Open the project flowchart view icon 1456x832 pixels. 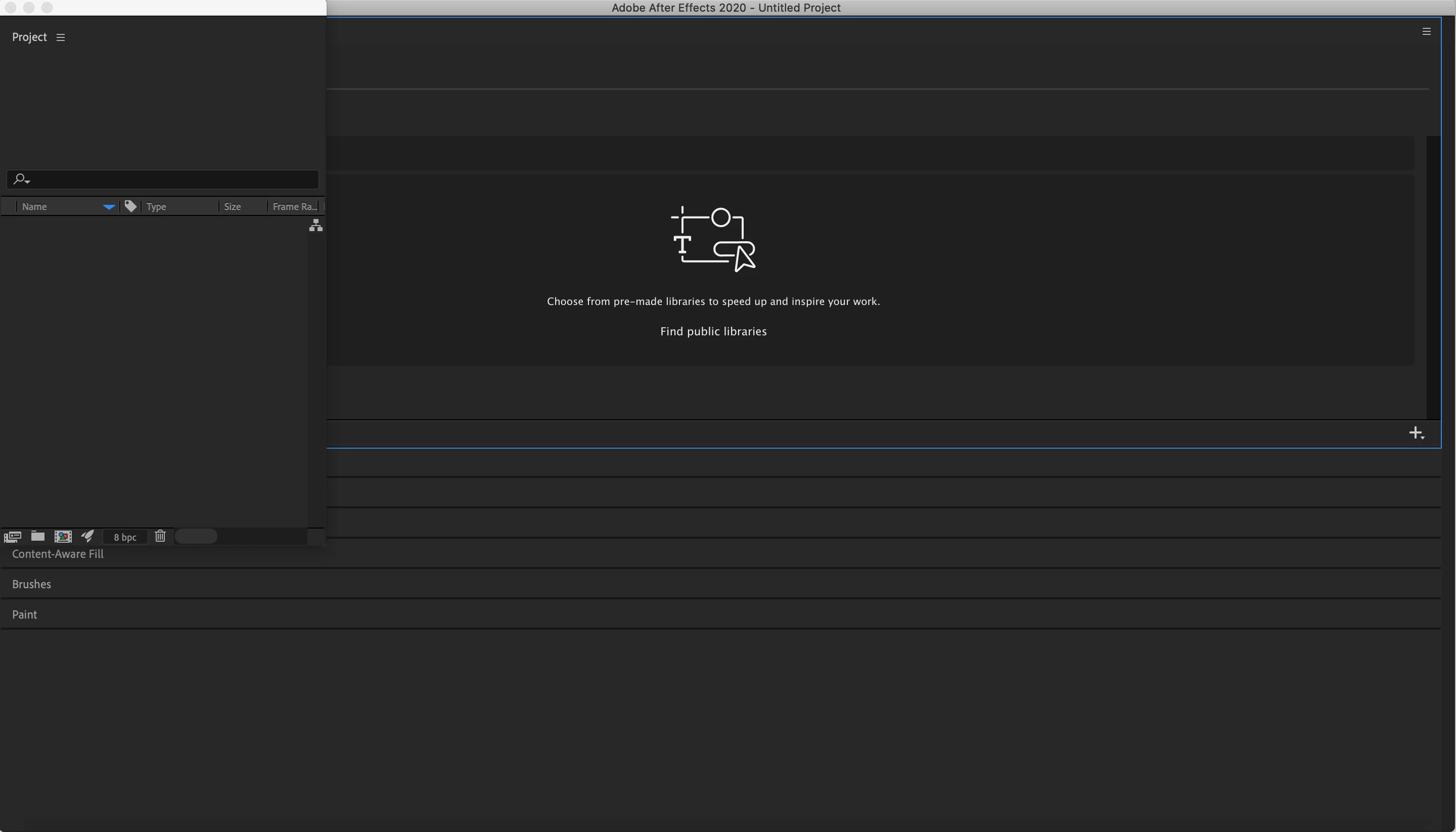[x=316, y=226]
